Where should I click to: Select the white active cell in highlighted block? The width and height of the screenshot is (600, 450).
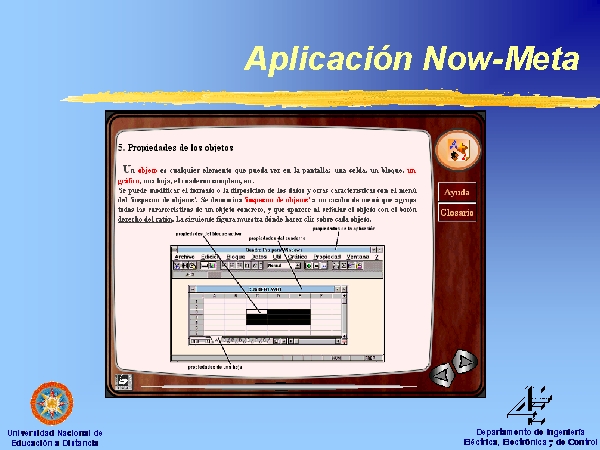256,312
